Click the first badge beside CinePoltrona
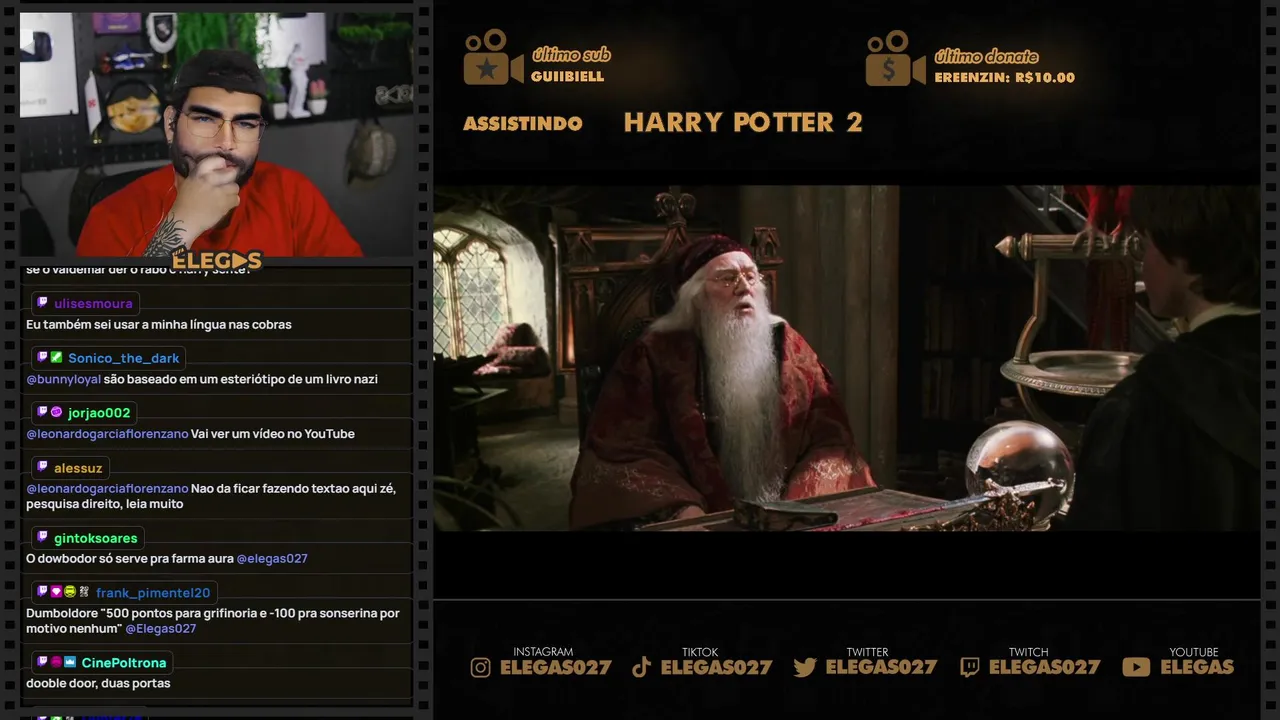The image size is (1280, 720). coord(42,662)
